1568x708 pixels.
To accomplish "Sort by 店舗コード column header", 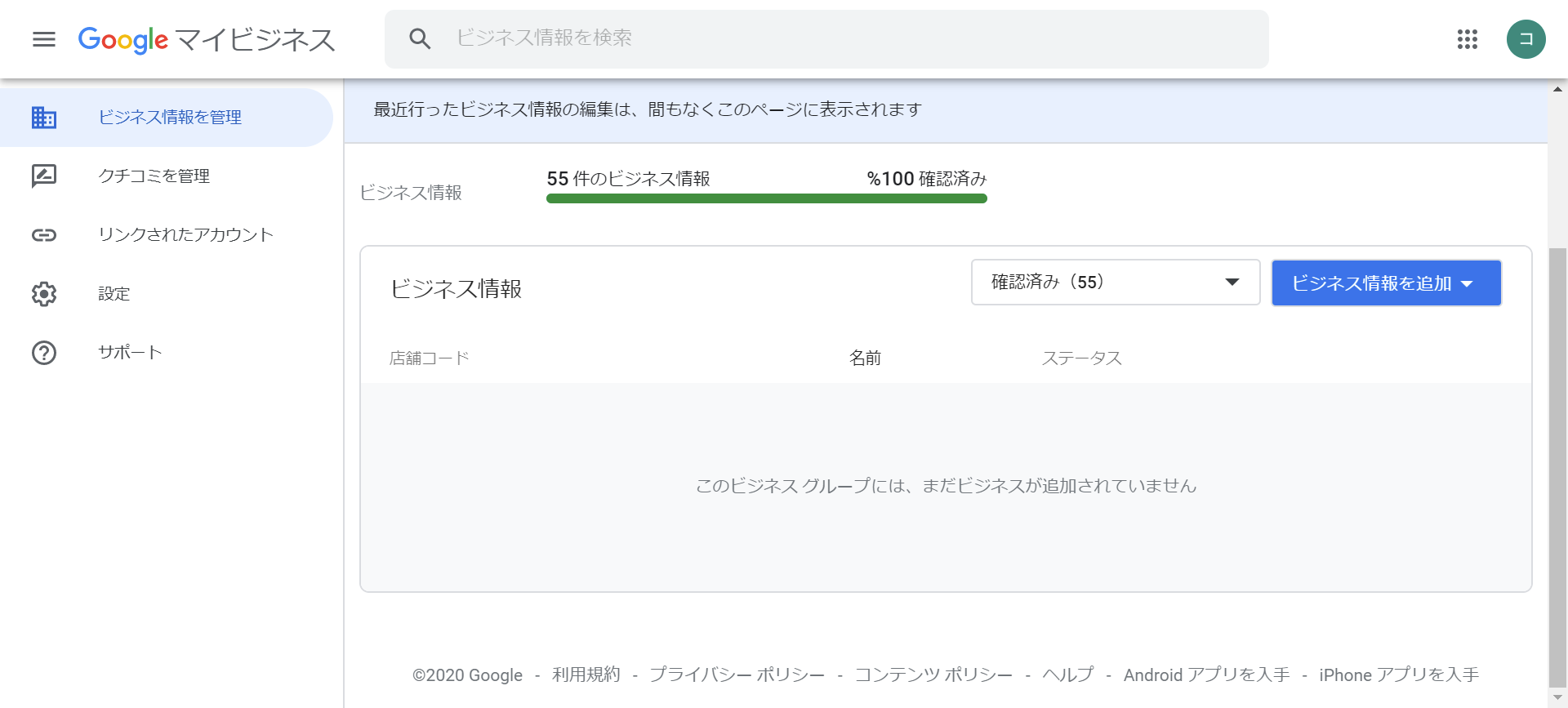I will (430, 358).
